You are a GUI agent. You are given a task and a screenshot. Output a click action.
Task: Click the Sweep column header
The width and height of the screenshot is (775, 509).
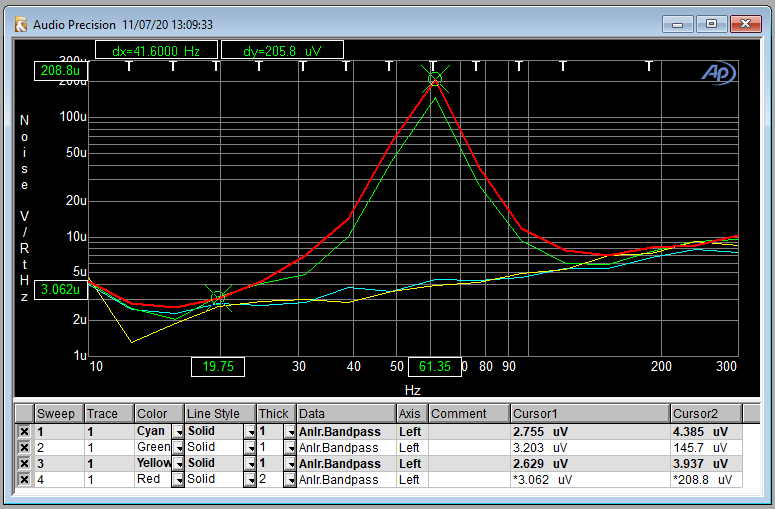(59, 414)
